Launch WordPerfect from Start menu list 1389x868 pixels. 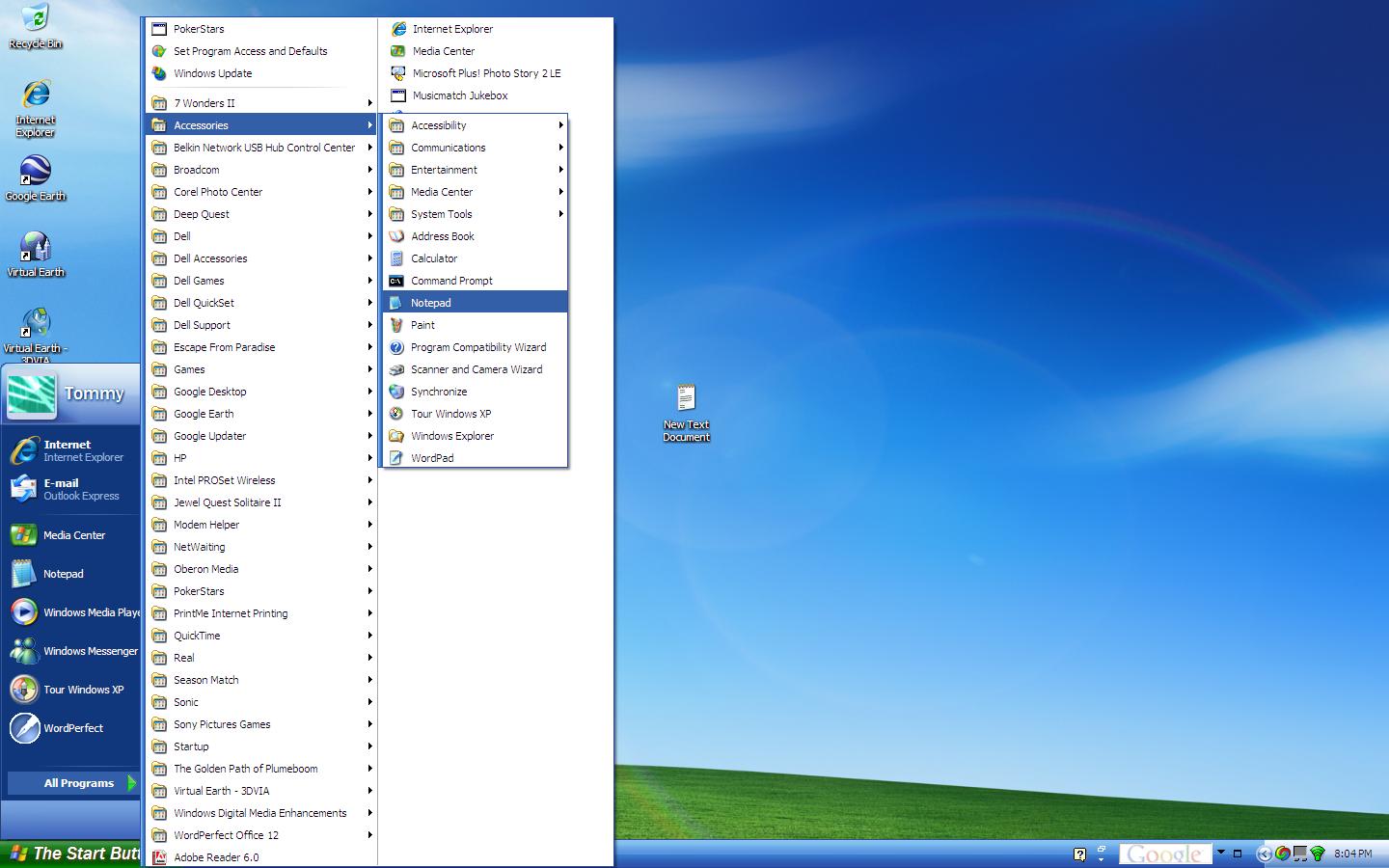pos(72,728)
